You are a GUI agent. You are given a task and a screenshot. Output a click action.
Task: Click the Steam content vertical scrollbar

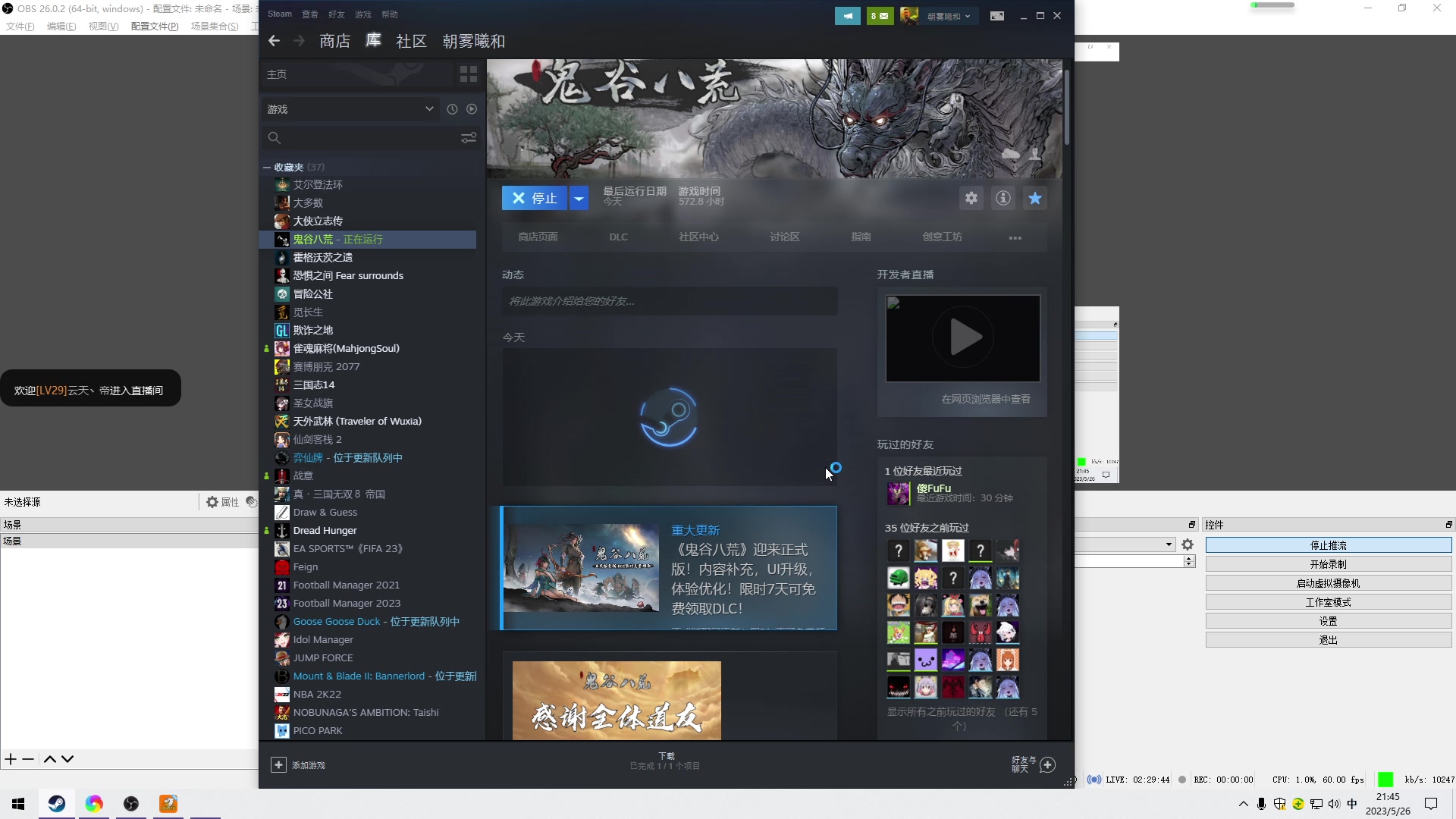tap(1067, 106)
